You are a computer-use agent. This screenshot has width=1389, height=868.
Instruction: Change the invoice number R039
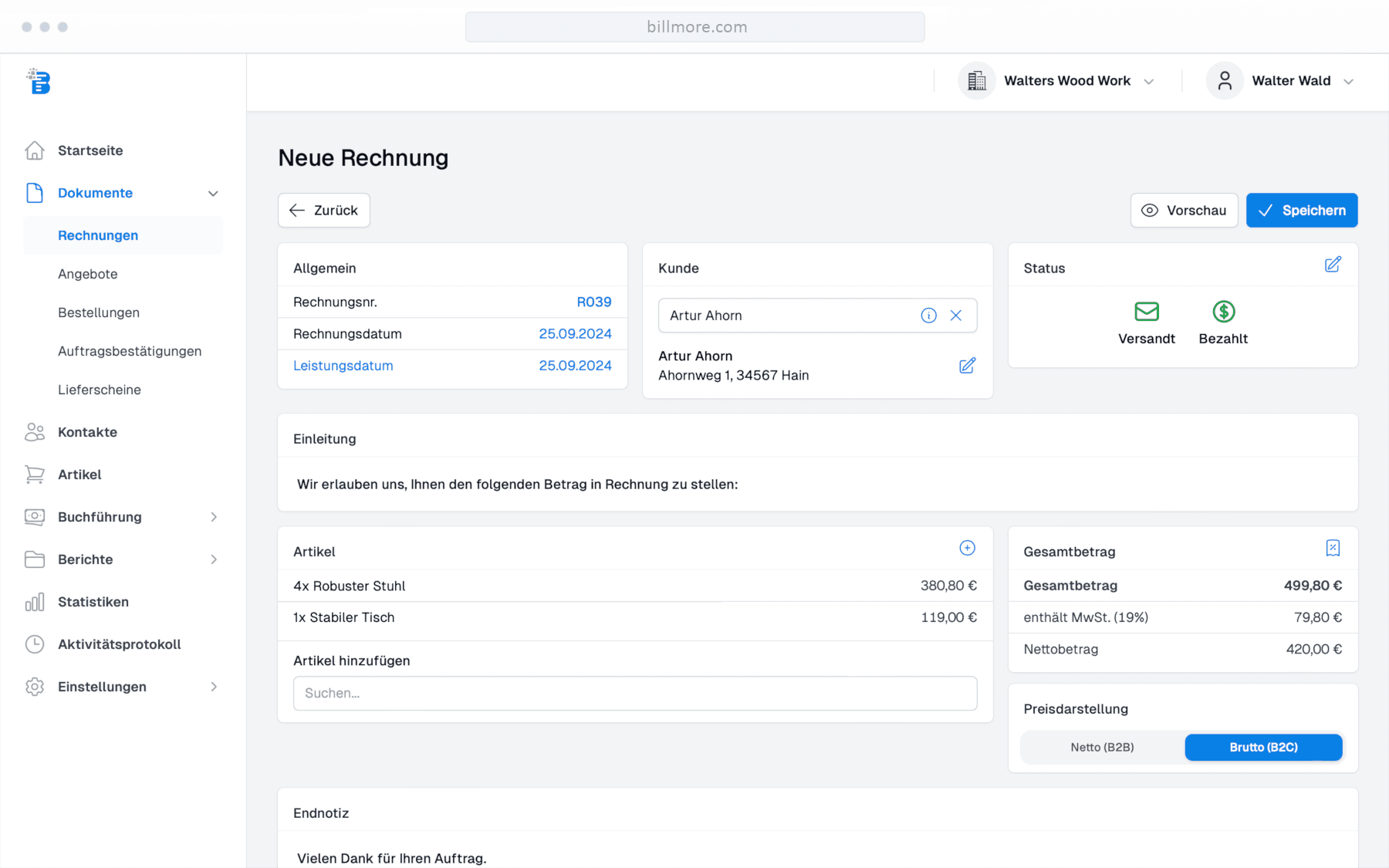(594, 302)
